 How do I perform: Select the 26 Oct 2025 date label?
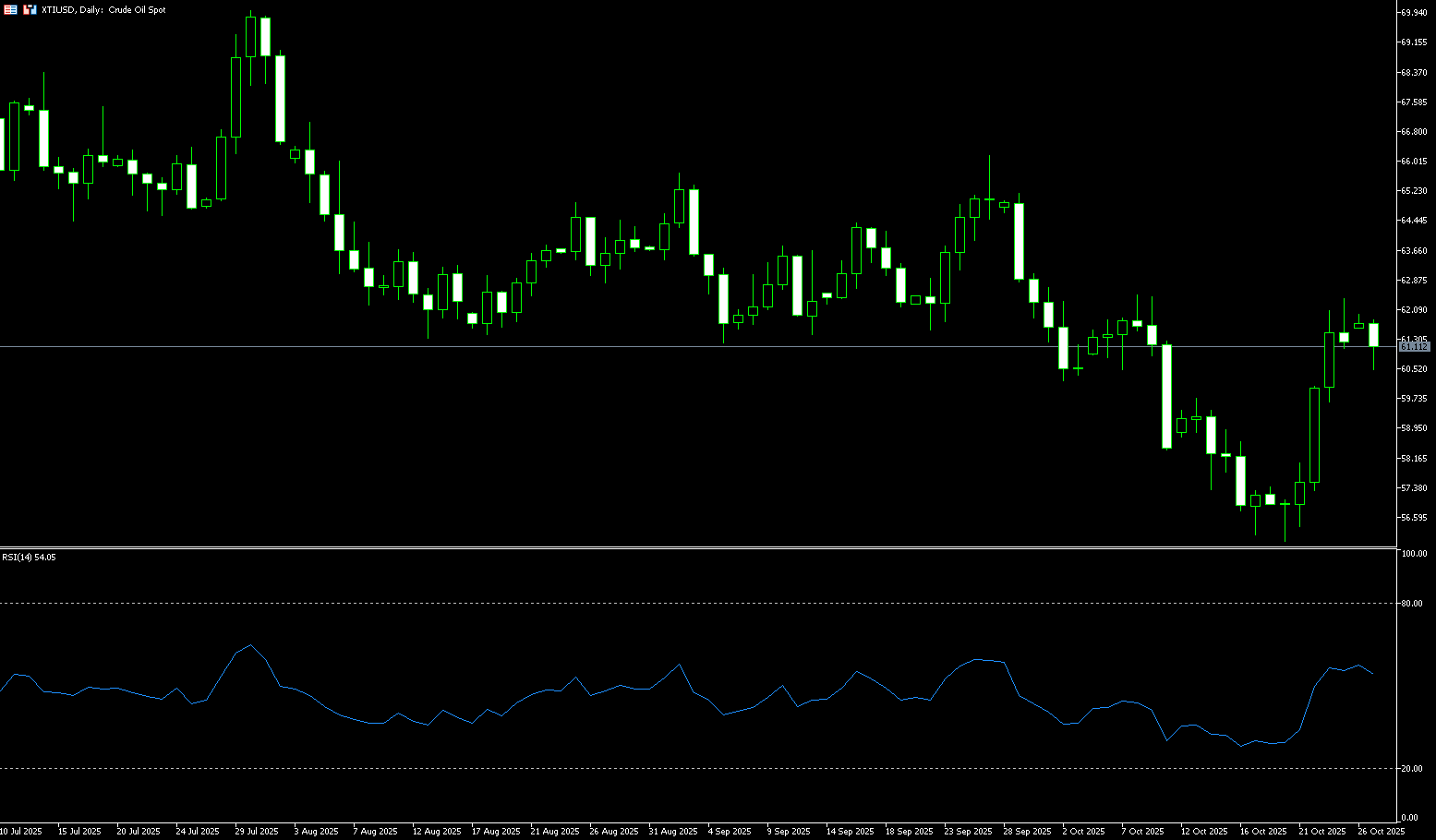pyautogui.click(x=1381, y=832)
